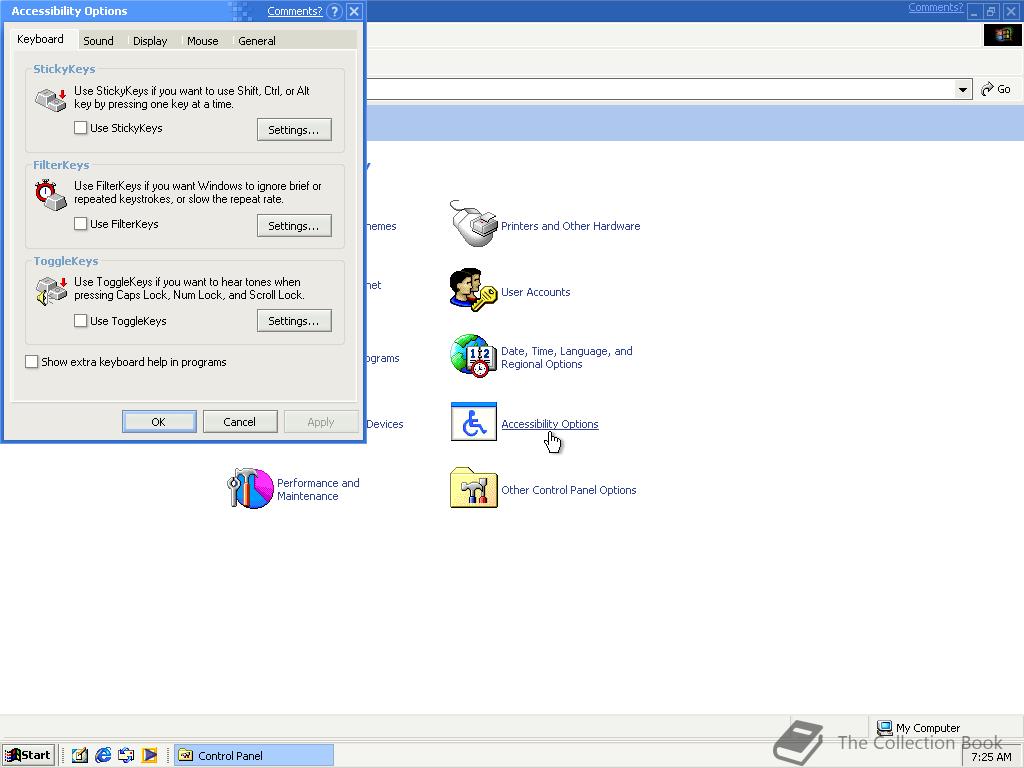Open Other Control Panel Options folder icon
The image size is (1024, 768).
coord(473,488)
